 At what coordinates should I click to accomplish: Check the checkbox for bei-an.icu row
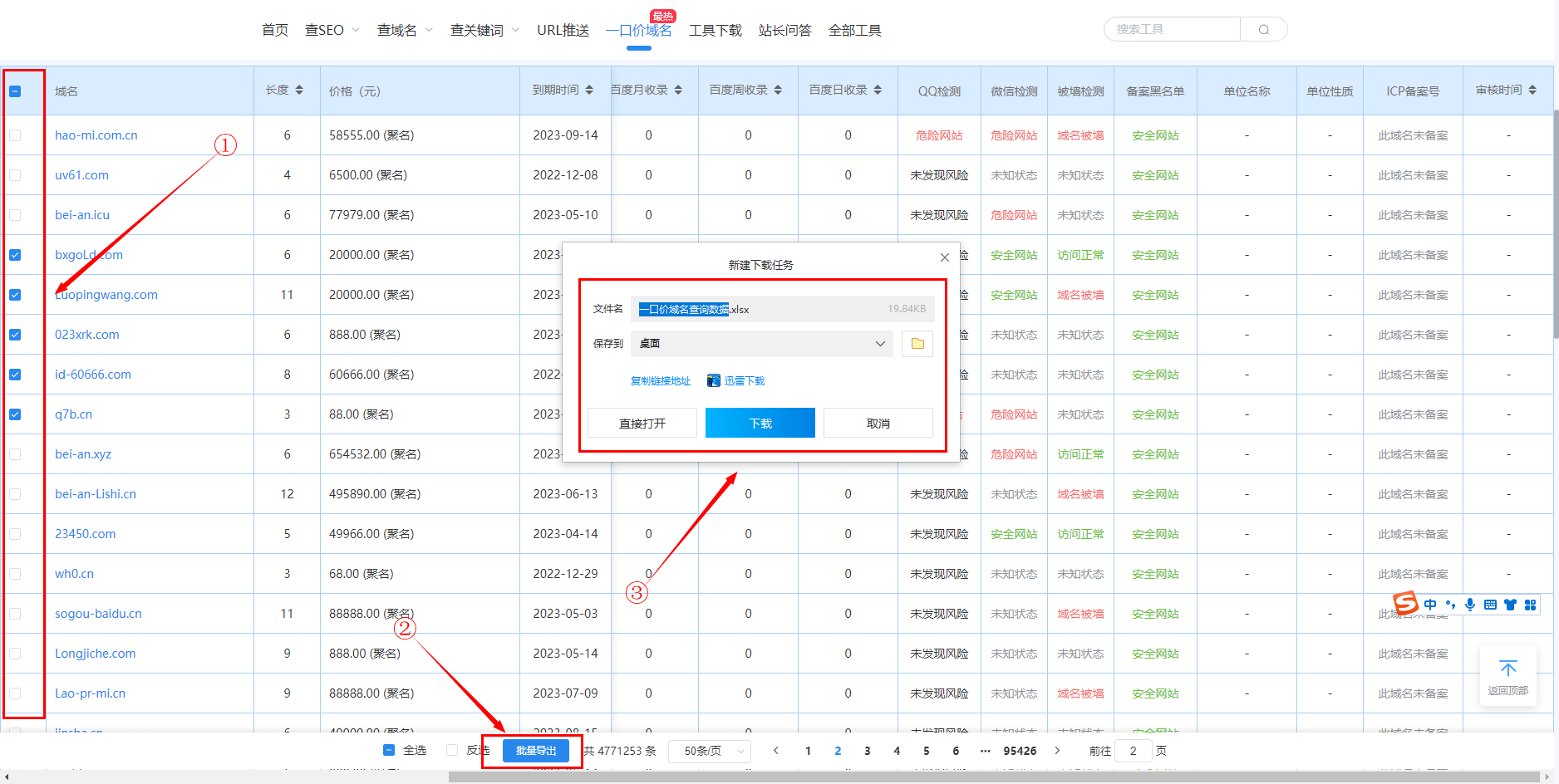pyautogui.click(x=14, y=214)
